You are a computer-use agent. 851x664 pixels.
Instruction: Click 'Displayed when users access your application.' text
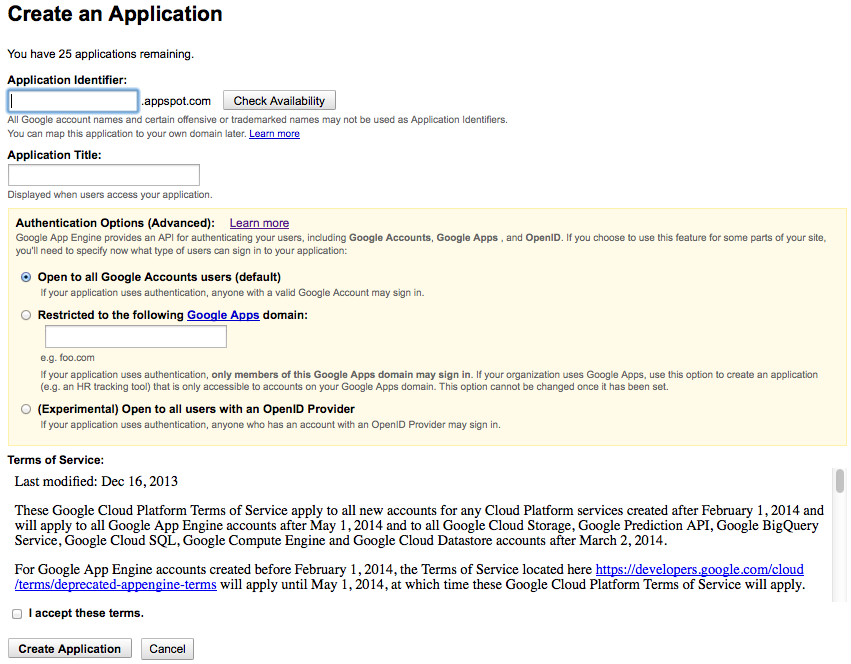pyautogui.click(x=110, y=194)
